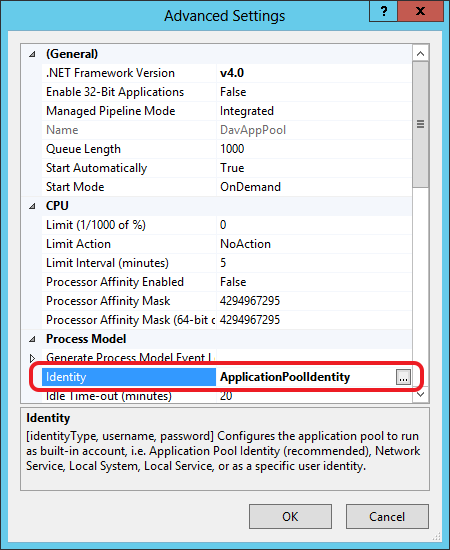
Task: Open the help question mark button
Action: click(383, 11)
